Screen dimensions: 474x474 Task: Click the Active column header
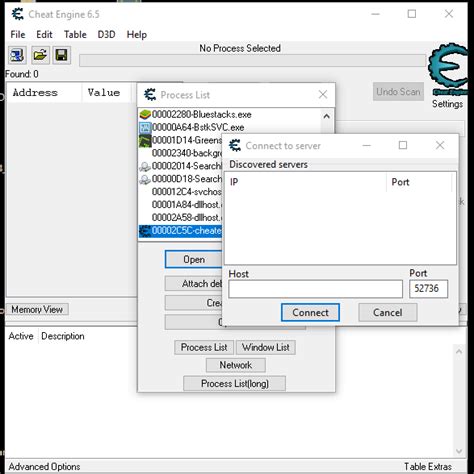pos(21,336)
